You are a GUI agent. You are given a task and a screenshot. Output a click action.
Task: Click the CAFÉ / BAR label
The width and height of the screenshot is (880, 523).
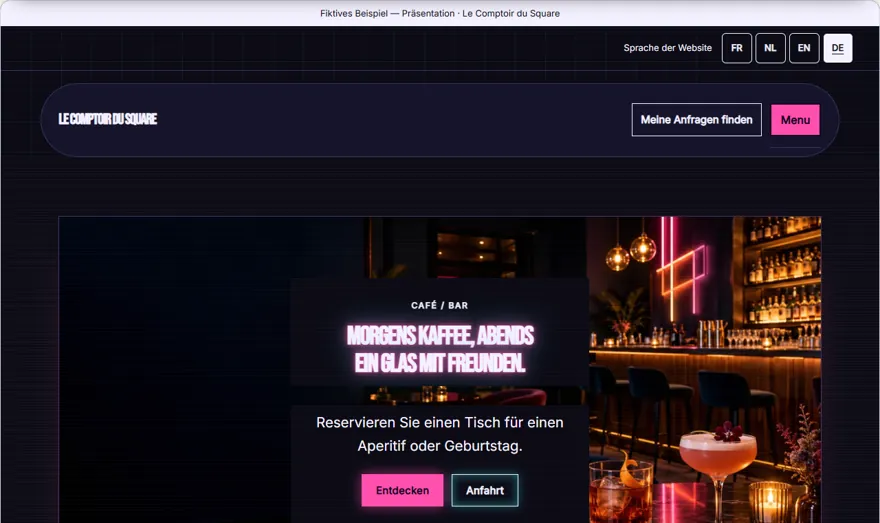pyautogui.click(x=439, y=305)
